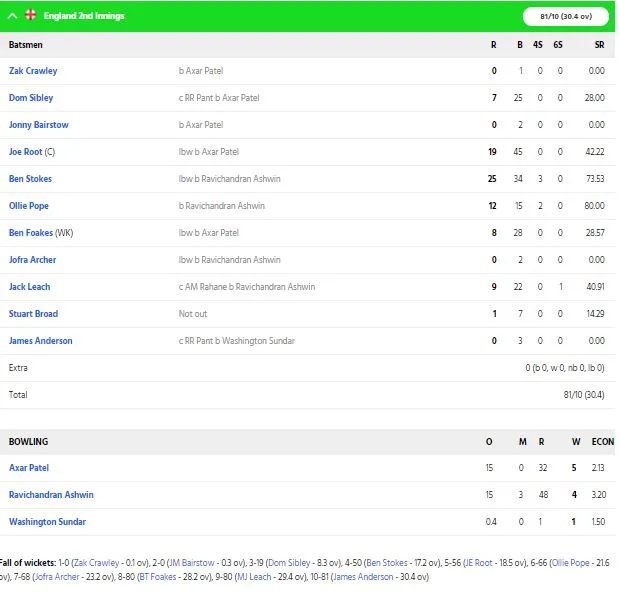Select Ashwin's runs conceded 48
The image size is (620, 596).
(x=543, y=494)
